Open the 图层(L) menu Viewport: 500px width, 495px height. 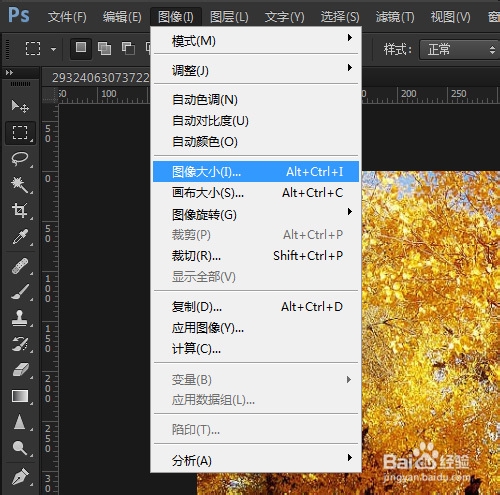[229, 17]
